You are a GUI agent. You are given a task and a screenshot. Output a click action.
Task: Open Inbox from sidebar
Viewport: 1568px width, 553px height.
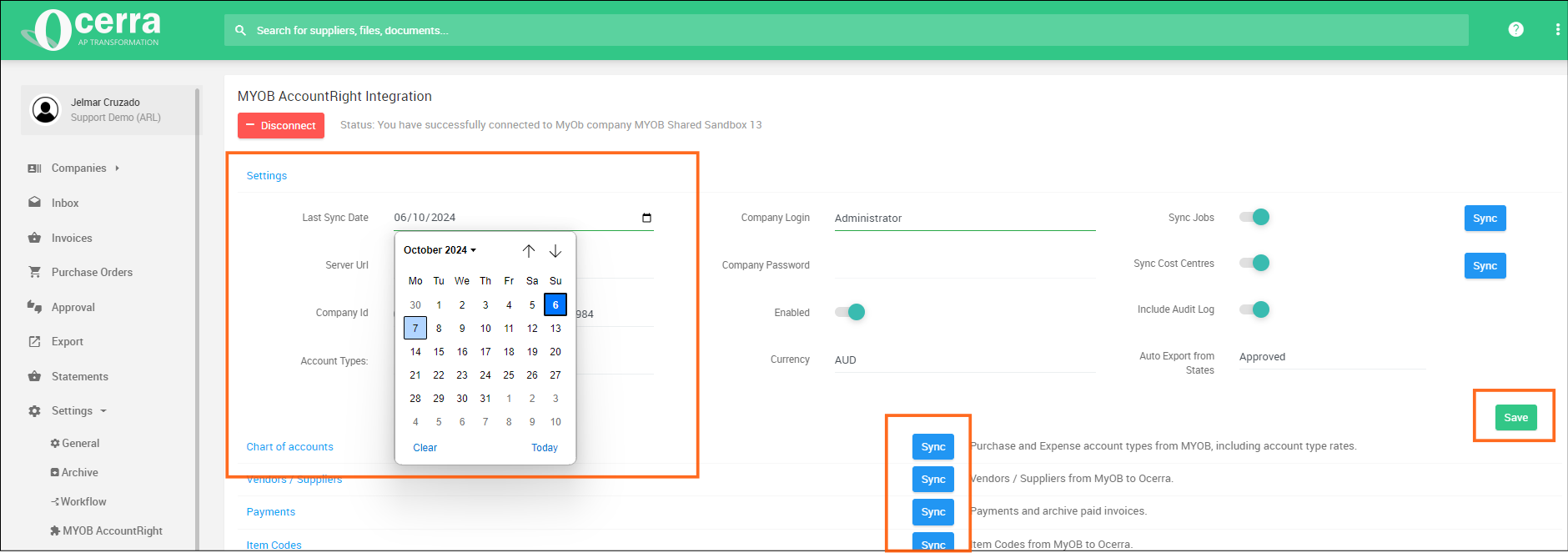pos(65,203)
